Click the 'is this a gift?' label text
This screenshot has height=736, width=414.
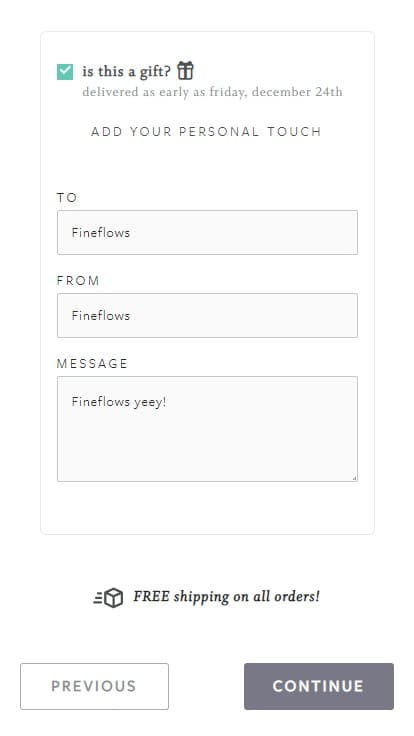(126, 71)
